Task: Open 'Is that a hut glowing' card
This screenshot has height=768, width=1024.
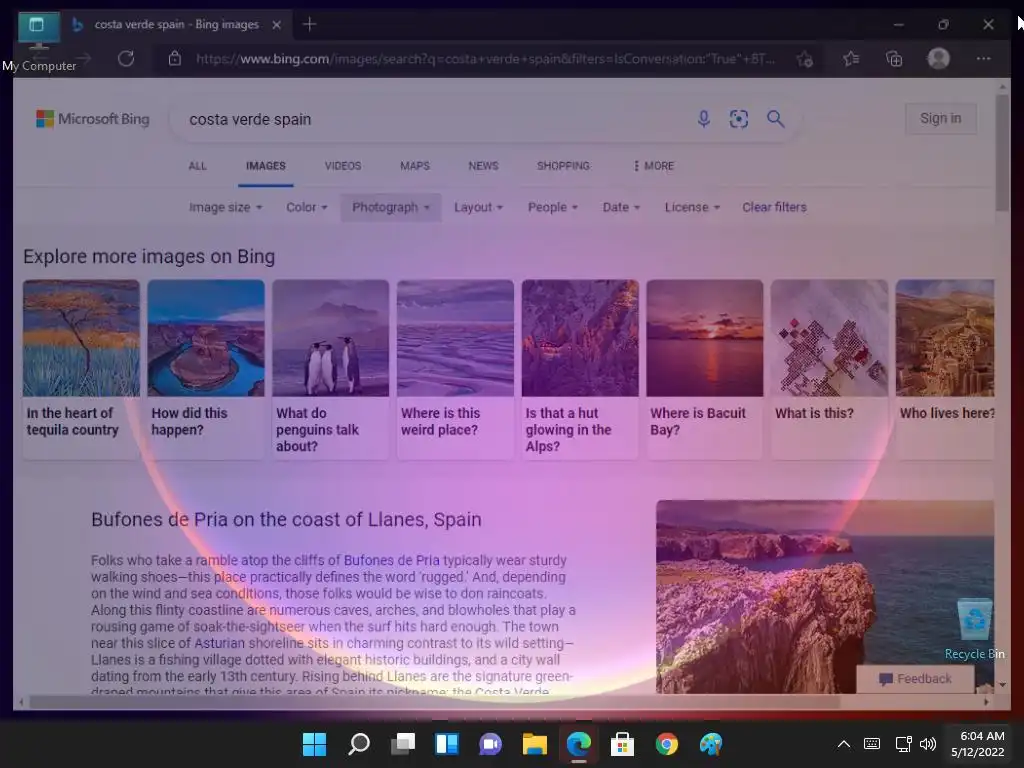Action: point(580,369)
